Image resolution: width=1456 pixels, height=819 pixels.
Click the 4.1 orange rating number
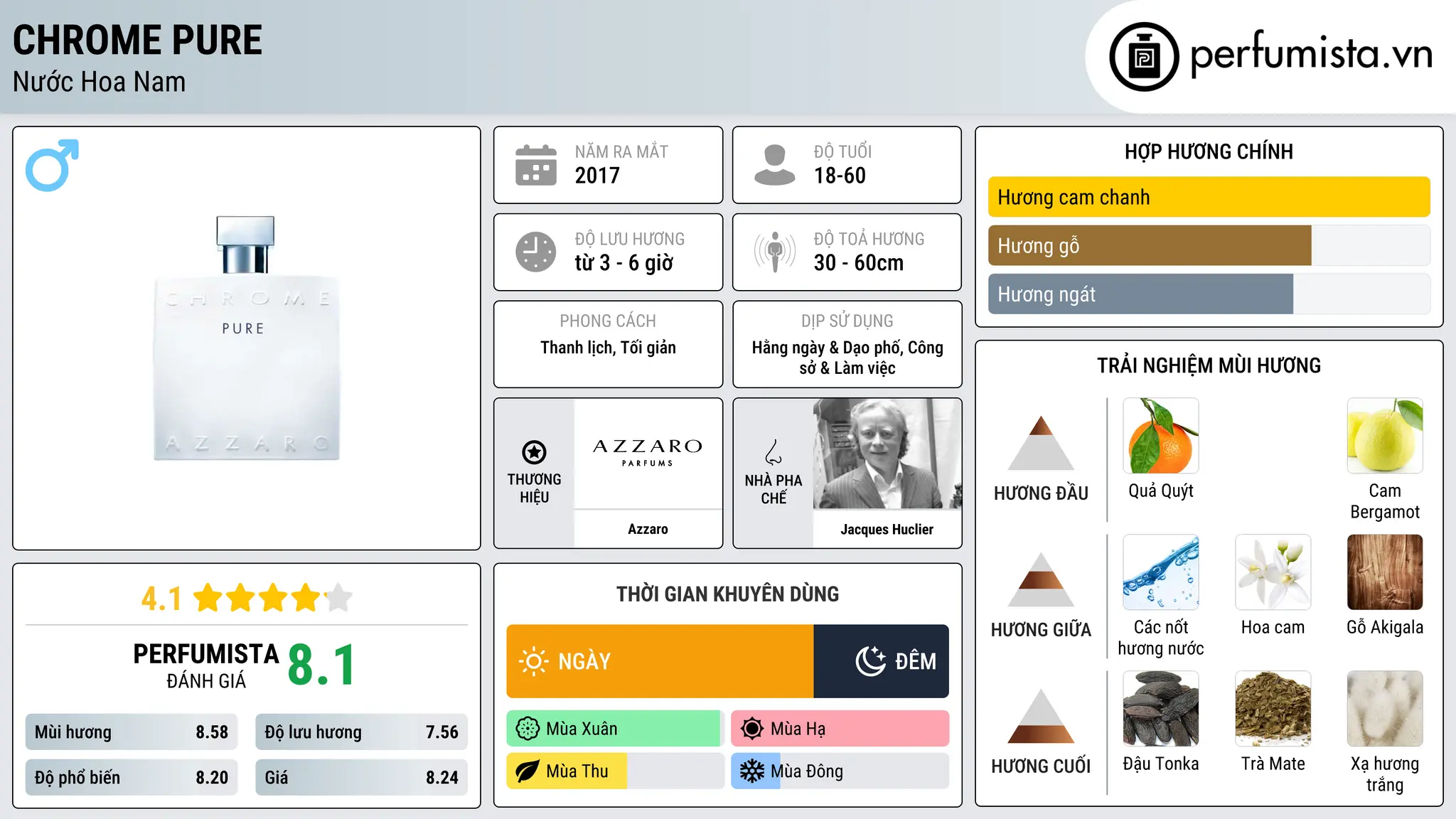pos(161,599)
